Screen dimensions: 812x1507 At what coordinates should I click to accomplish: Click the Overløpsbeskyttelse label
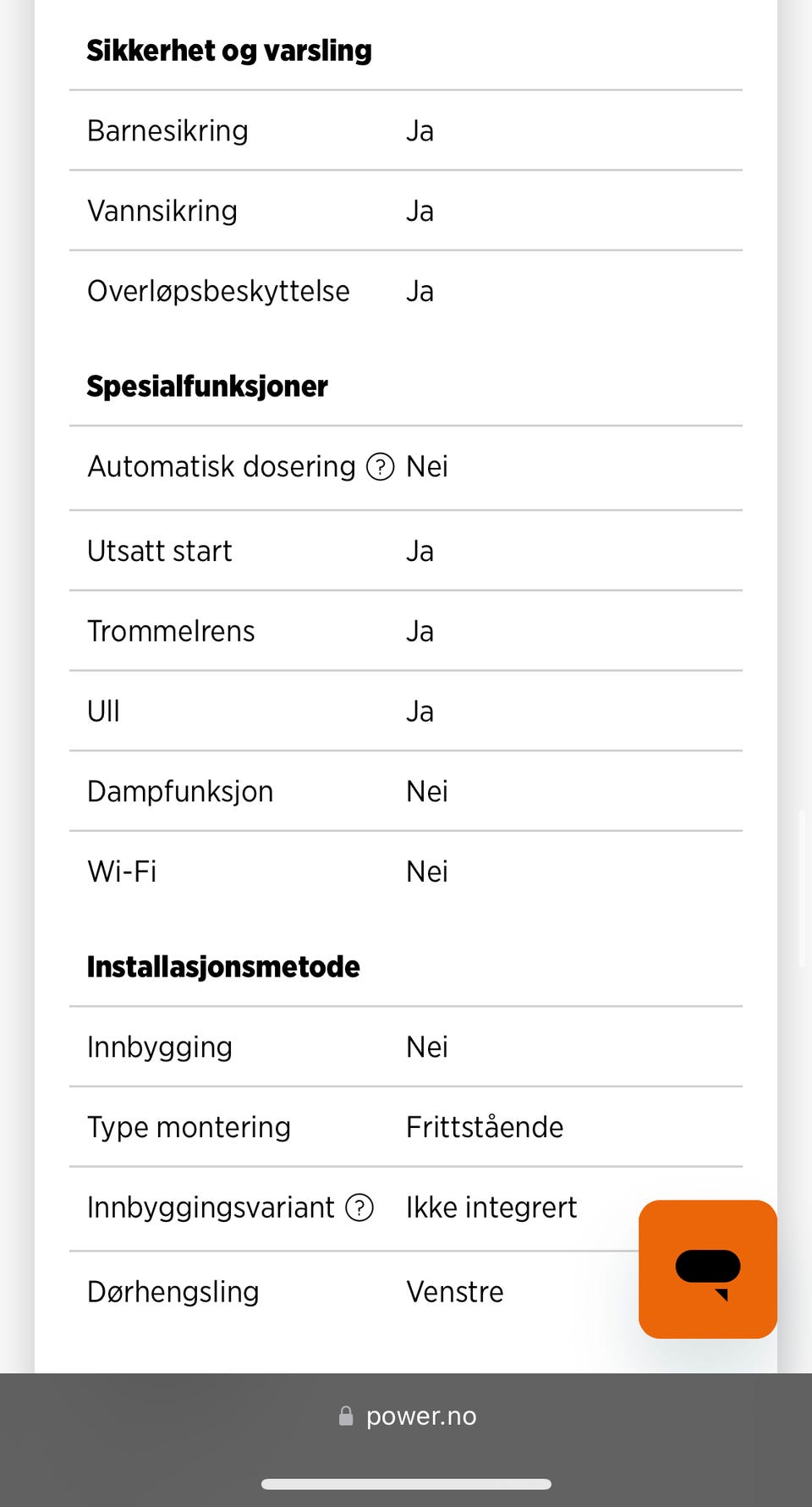tap(218, 292)
